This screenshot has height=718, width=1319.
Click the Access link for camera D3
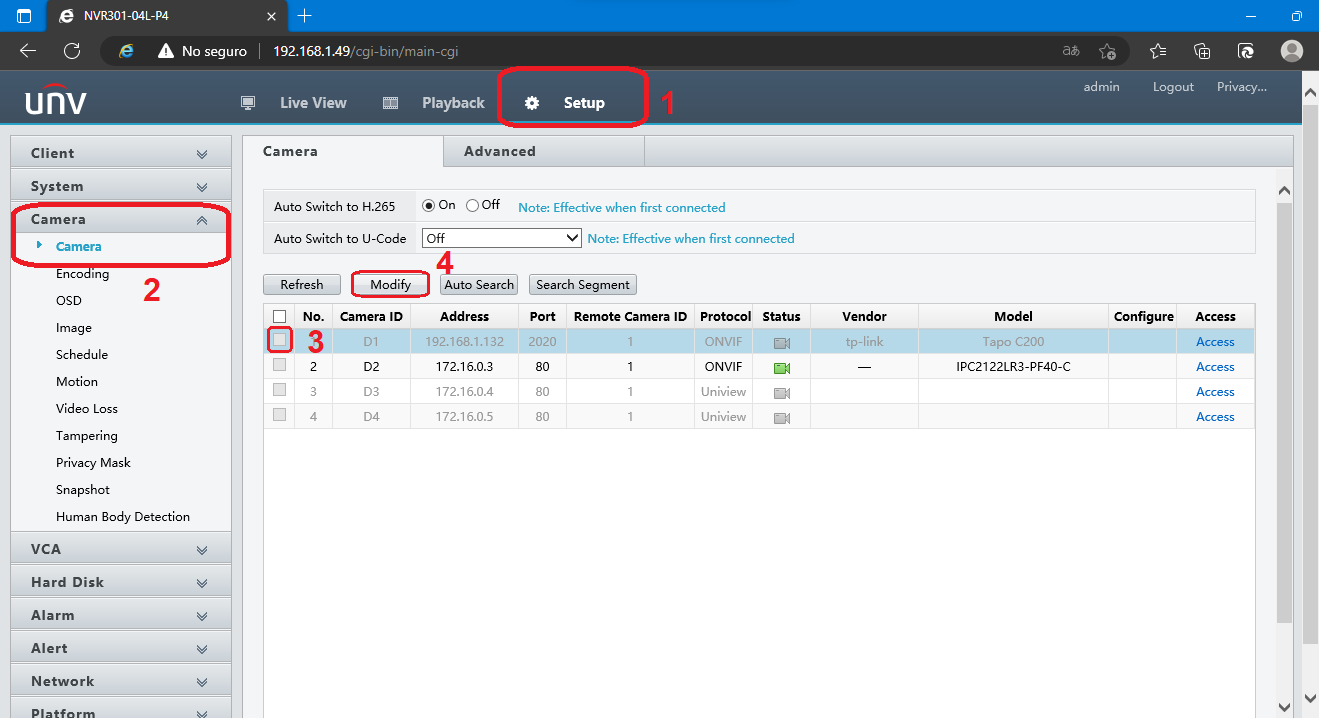click(1215, 392)
